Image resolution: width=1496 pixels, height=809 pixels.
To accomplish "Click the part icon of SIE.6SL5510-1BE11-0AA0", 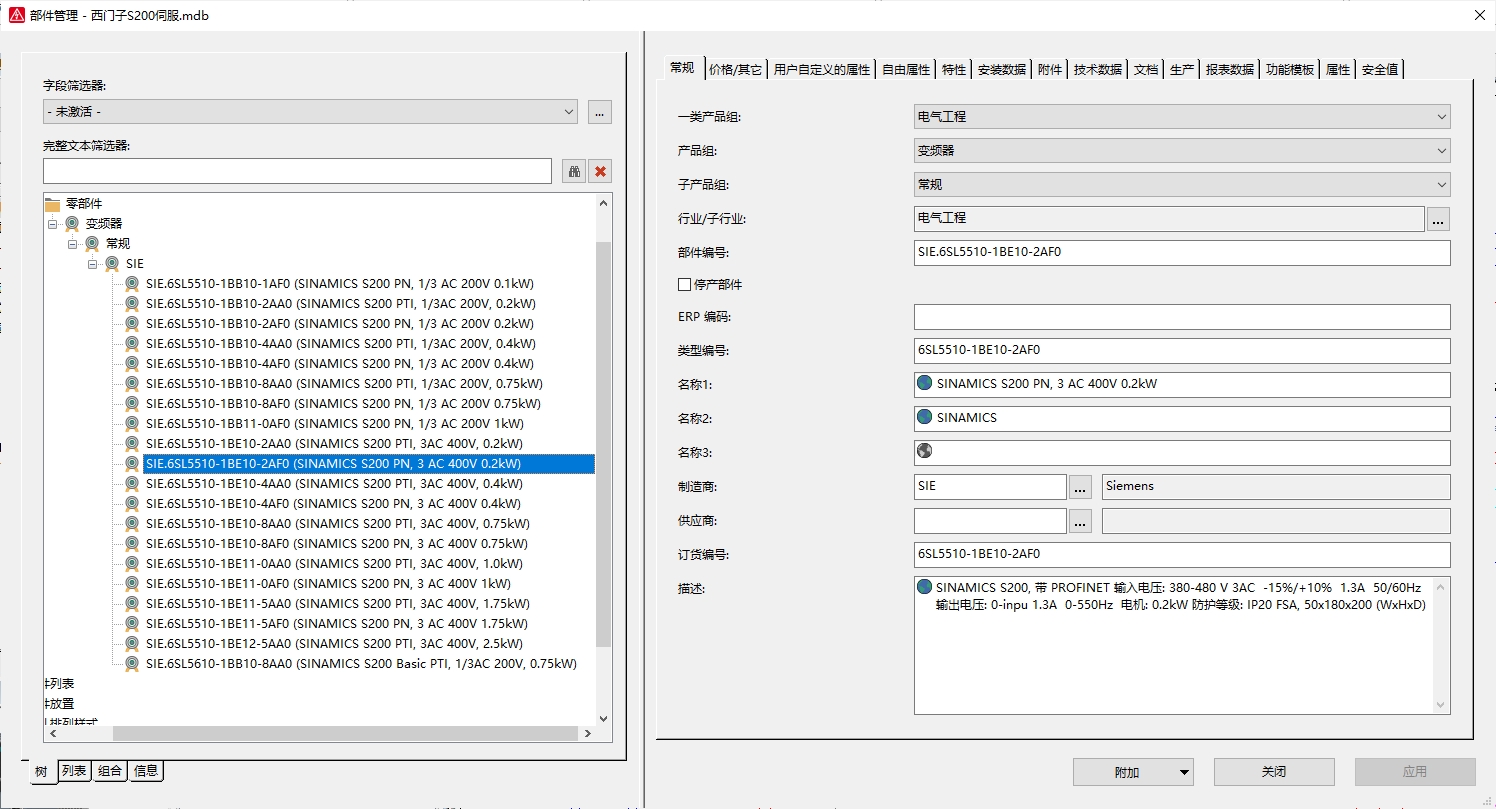I will (132, 564).
